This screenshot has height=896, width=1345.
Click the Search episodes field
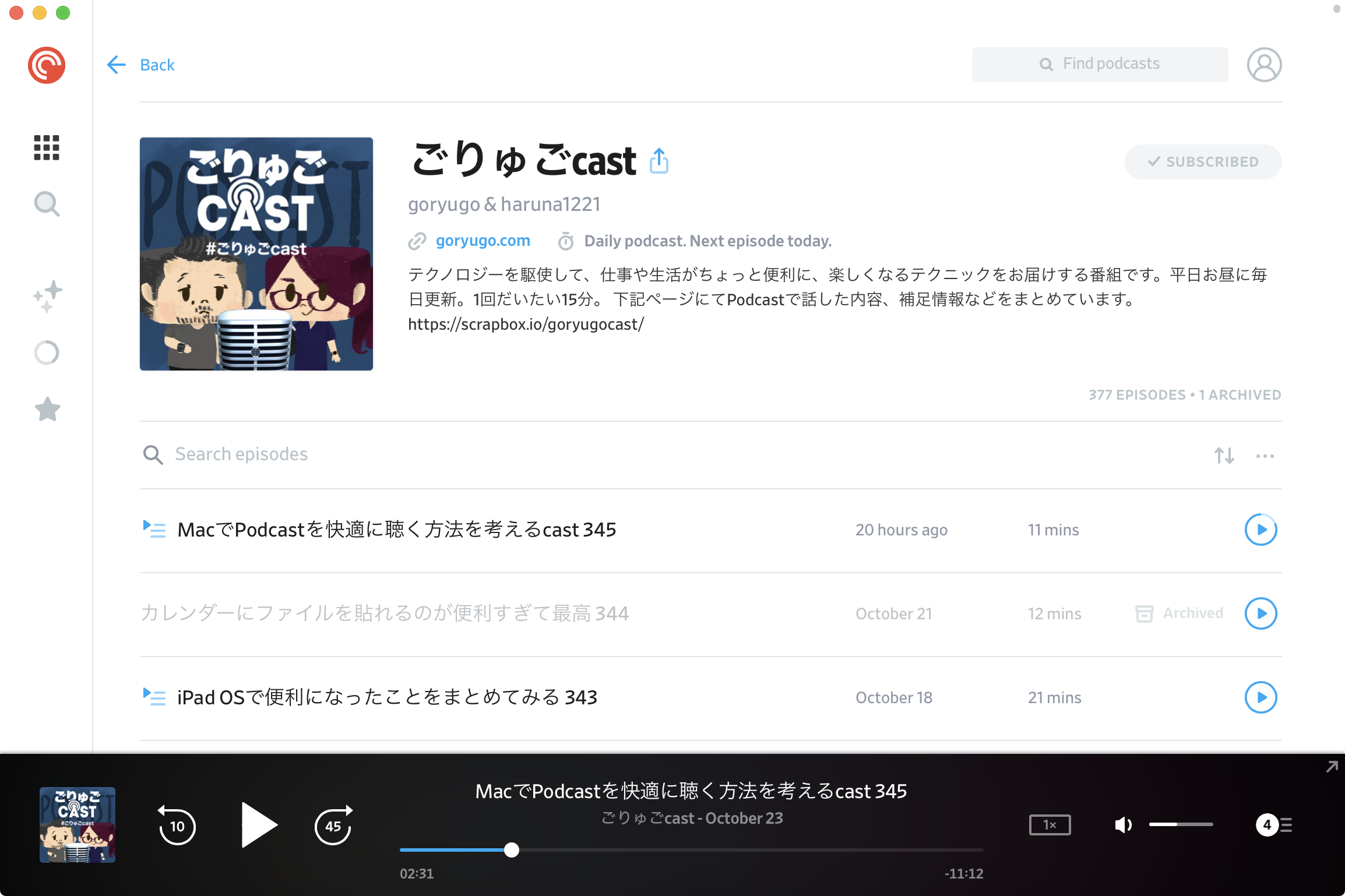pyautogui.click(x=241, y=454)
